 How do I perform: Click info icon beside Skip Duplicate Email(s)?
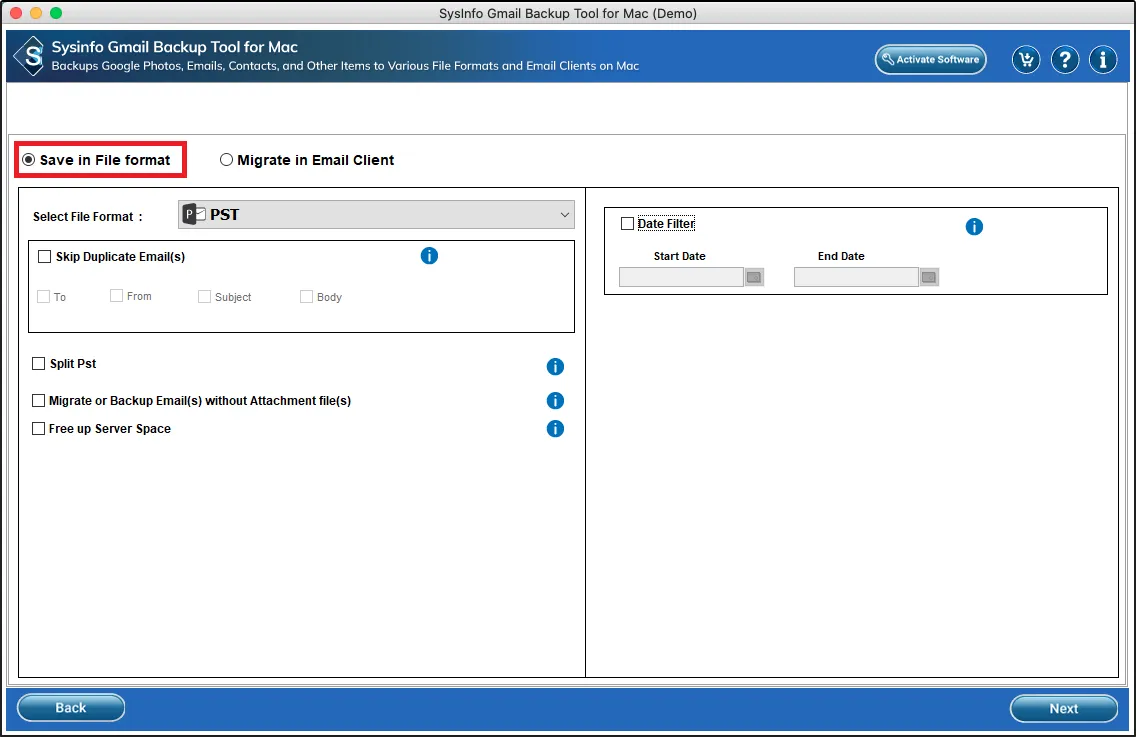click(x=429, y=256)
